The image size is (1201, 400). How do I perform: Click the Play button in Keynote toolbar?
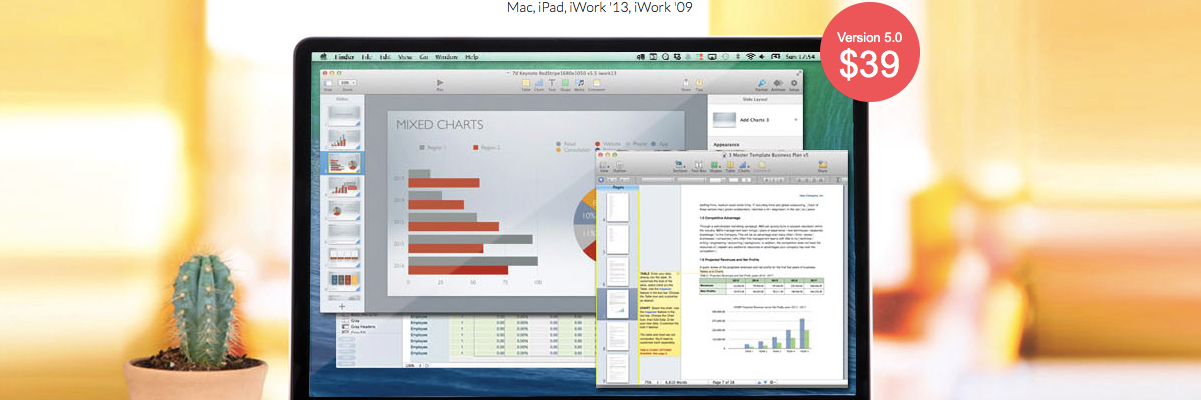(x=440, y=83)
